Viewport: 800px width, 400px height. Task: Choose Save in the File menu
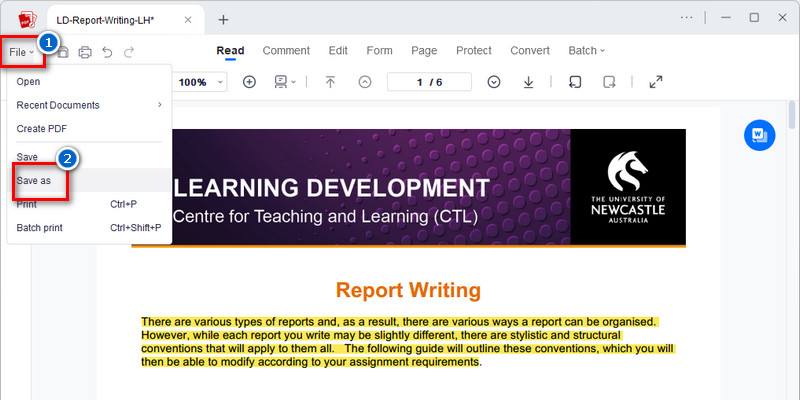tap(89, 157)
